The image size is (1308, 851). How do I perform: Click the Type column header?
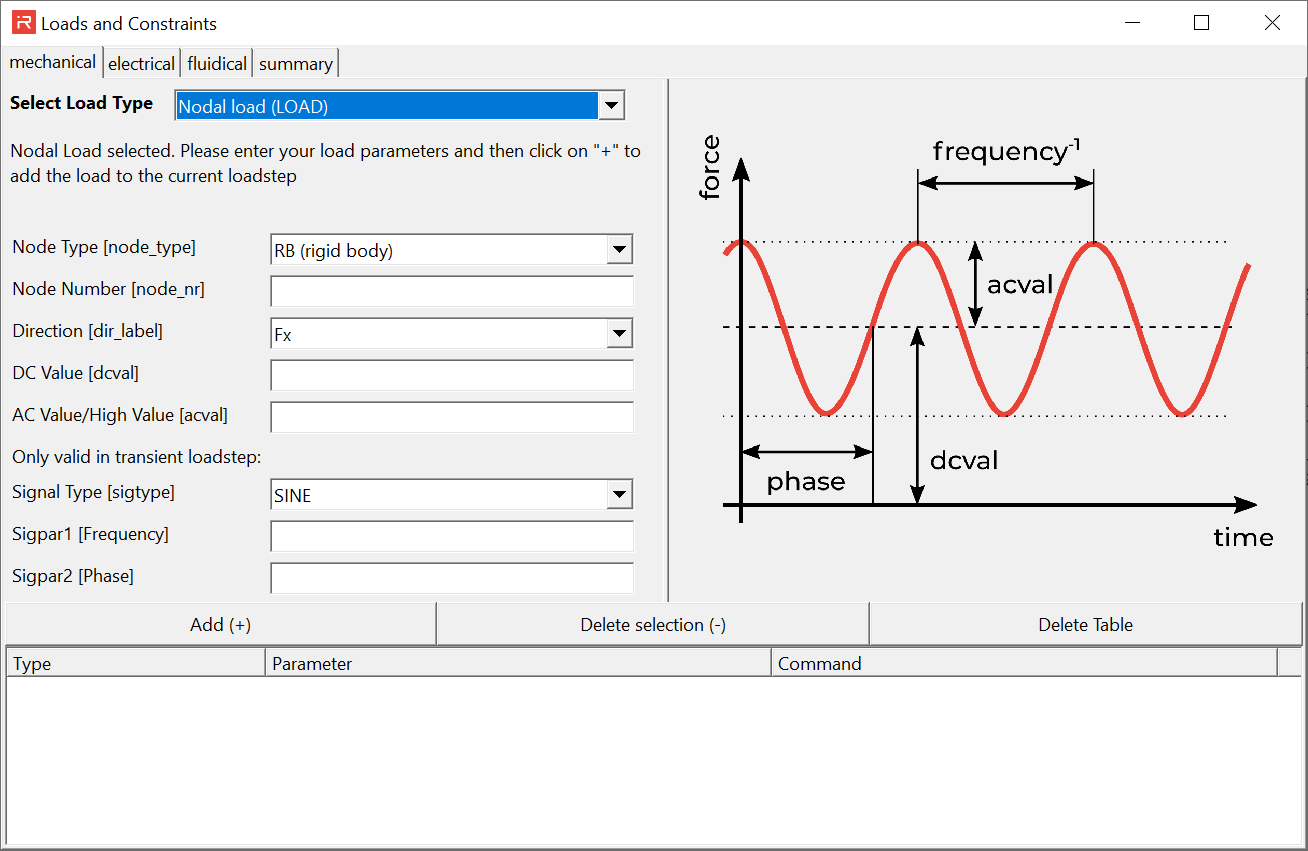135,664
